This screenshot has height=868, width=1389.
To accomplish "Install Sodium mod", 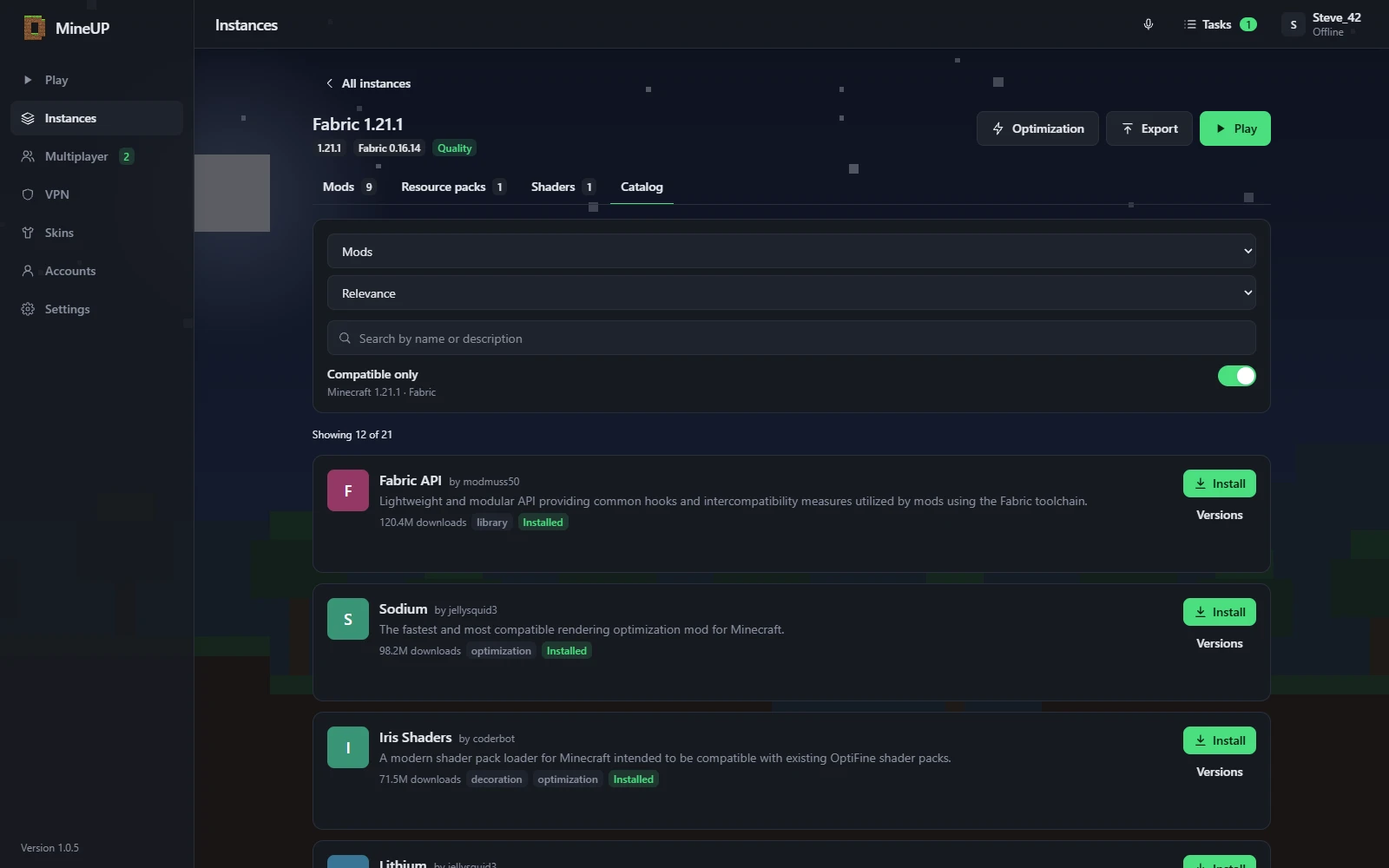I will 1220,612.
